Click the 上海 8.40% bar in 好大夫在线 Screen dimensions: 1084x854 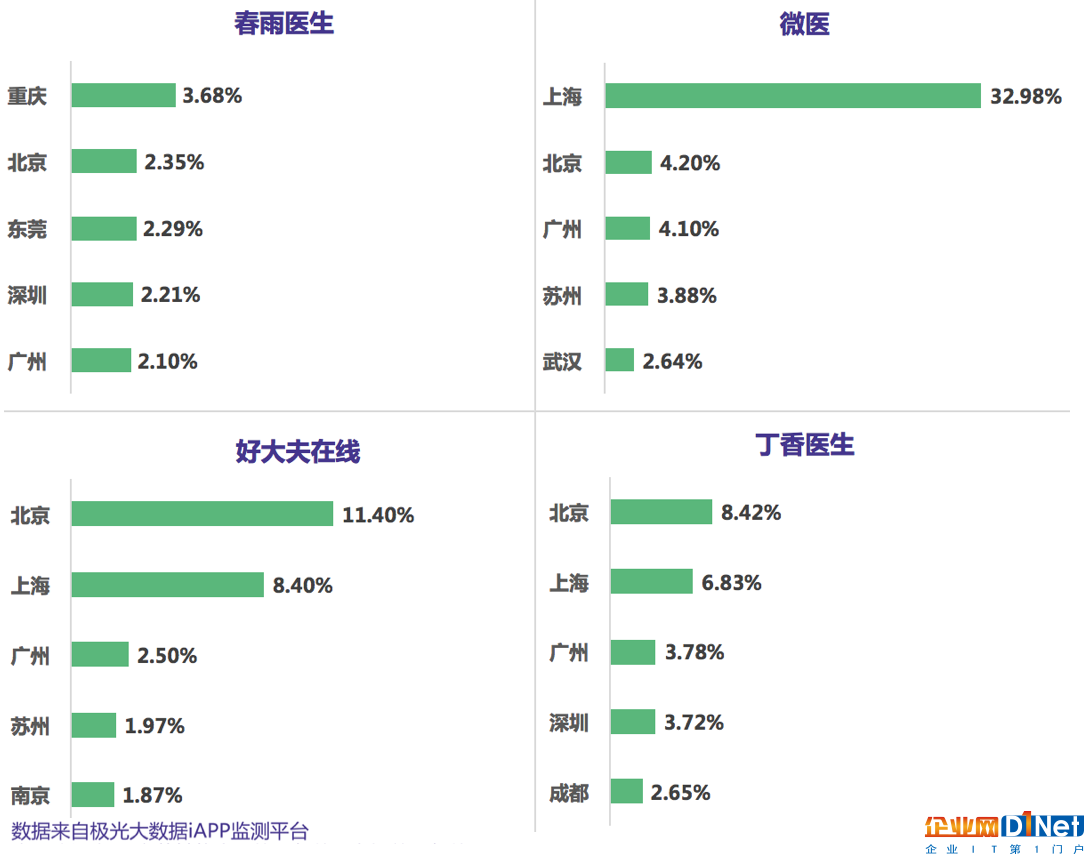click(168, 584)
